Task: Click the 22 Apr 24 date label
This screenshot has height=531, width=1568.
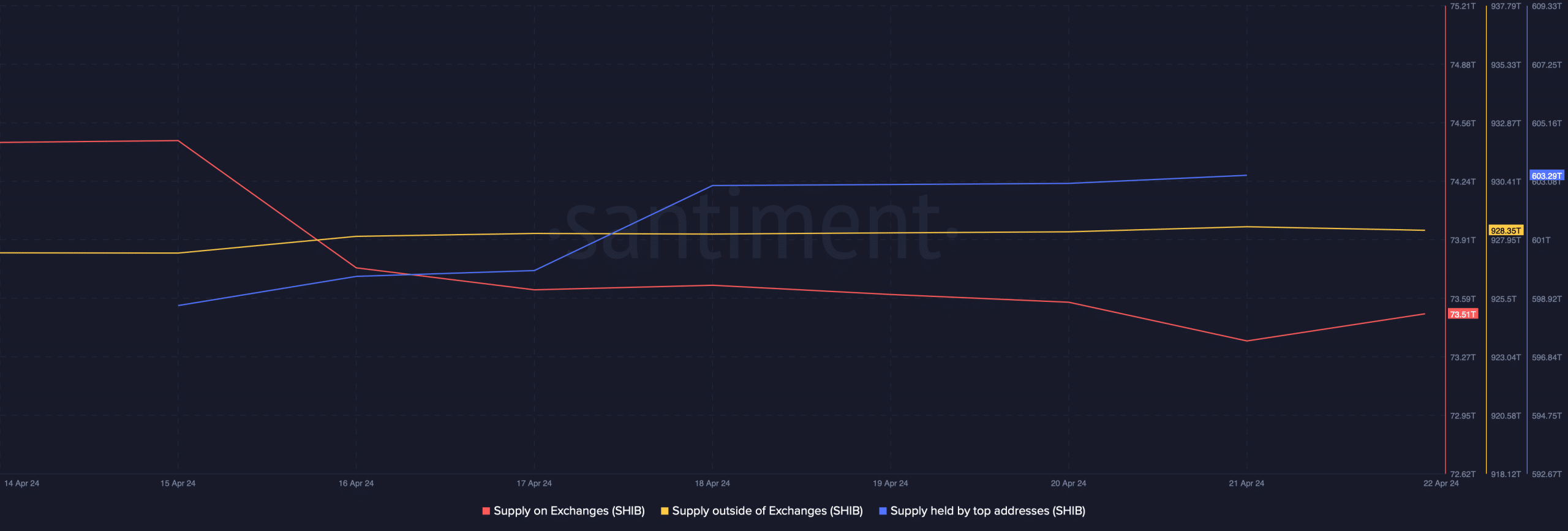Action: coord(1441,483)
